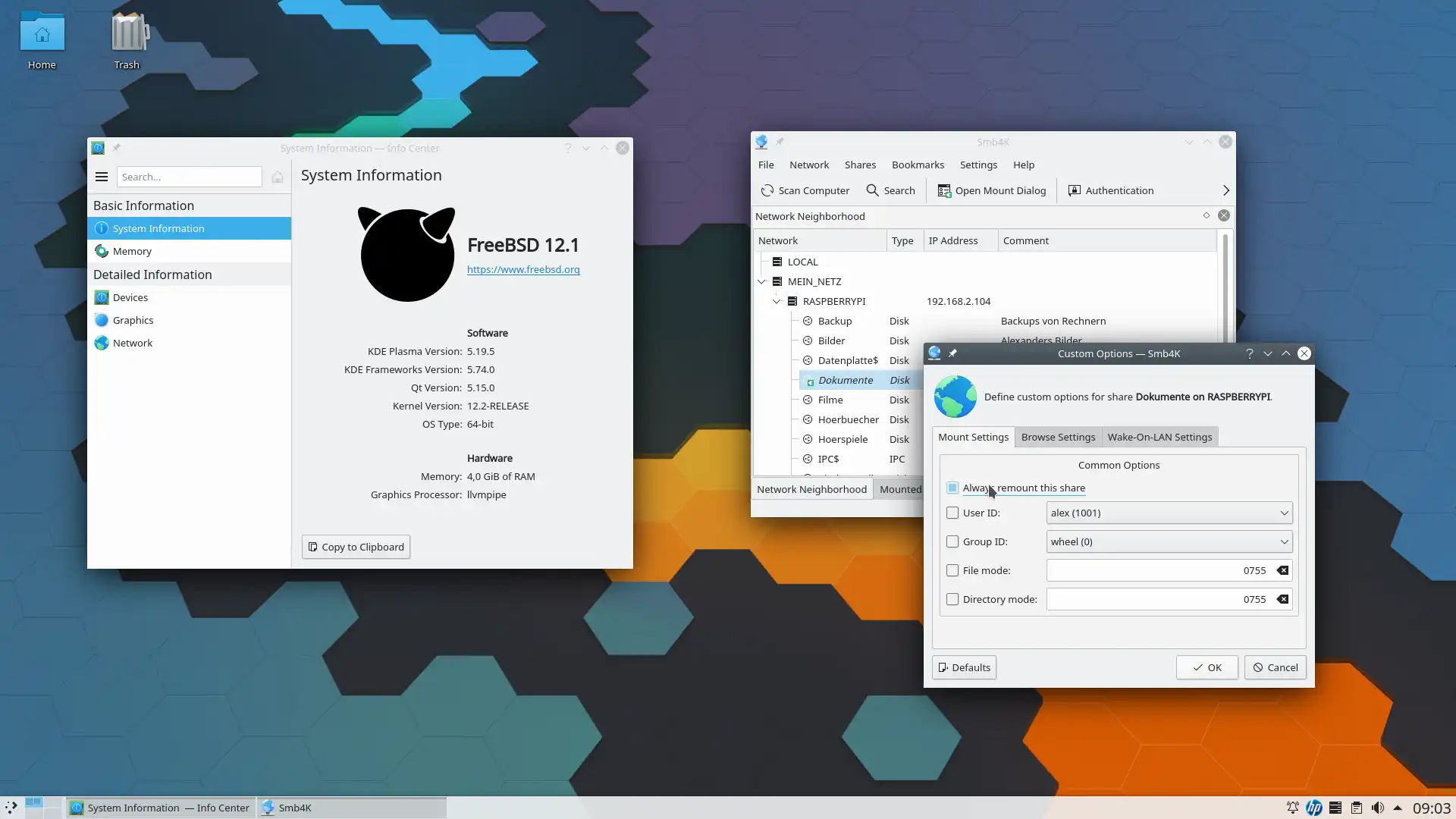Image resolution: width=1456 pixels, height=819 pixels.
Task: Click the Info Center Search field
Action: (189, 177)
